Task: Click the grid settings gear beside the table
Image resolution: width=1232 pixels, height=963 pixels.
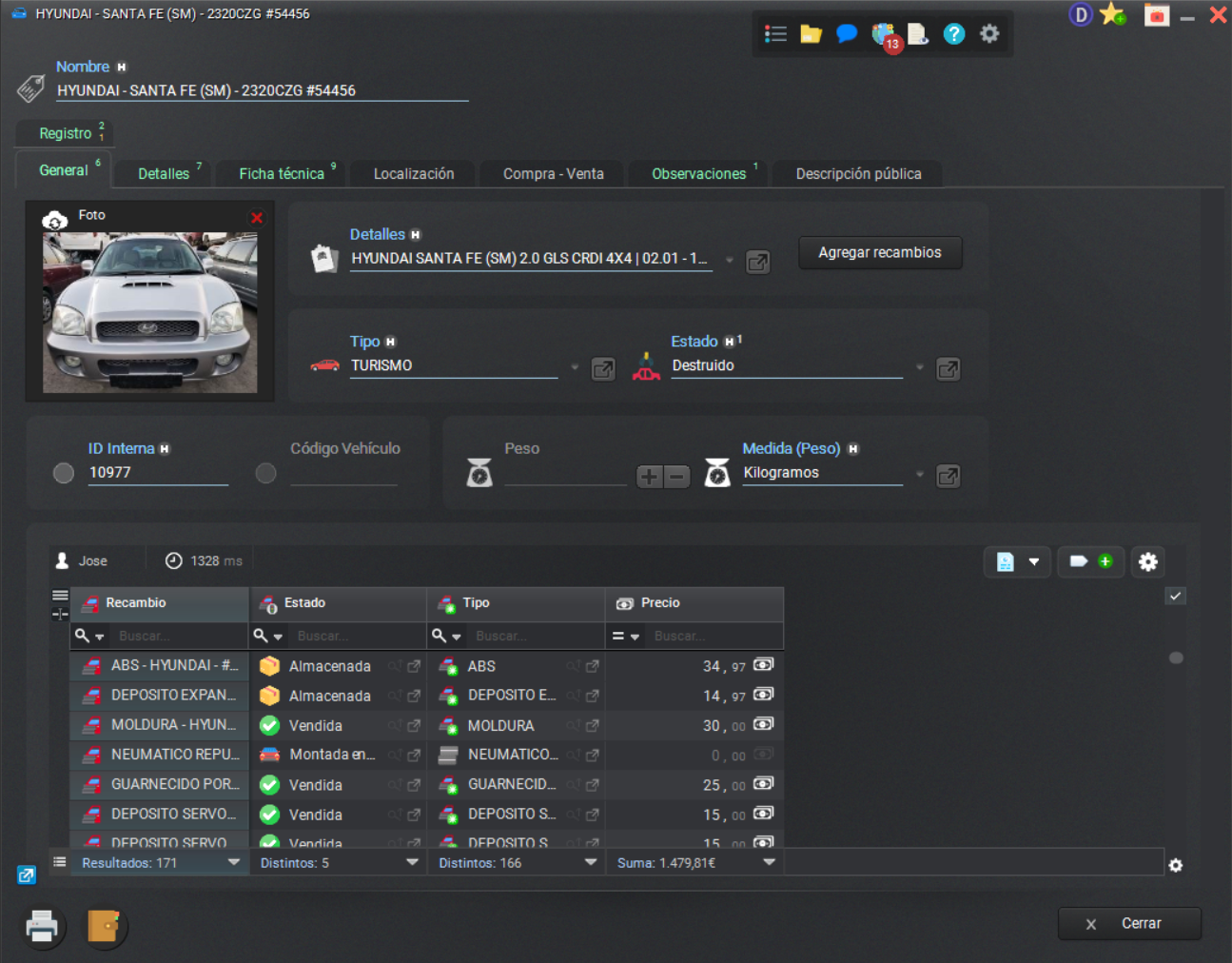Action: coord(1147,562)
